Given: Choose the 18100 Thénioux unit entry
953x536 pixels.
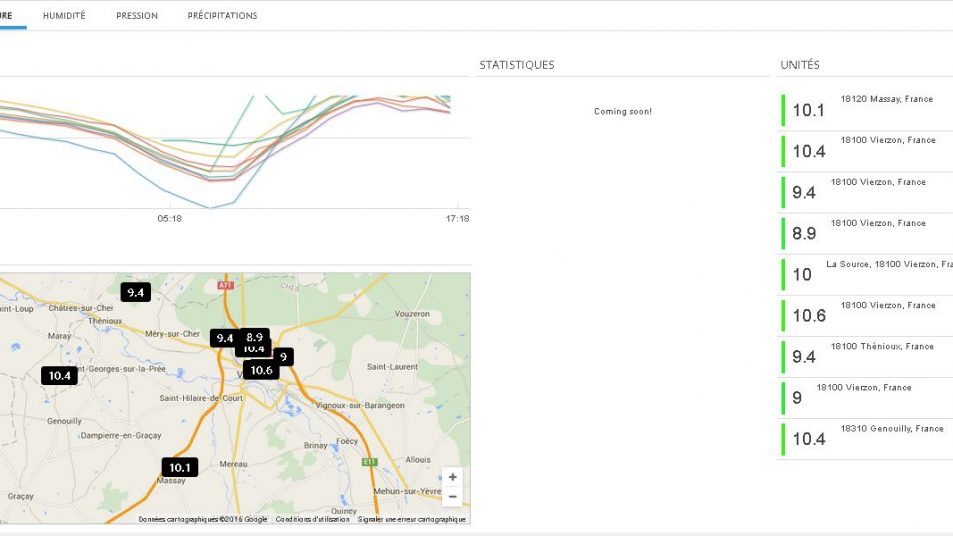Looking at the screenshot, I should click(x=866, y=355).
